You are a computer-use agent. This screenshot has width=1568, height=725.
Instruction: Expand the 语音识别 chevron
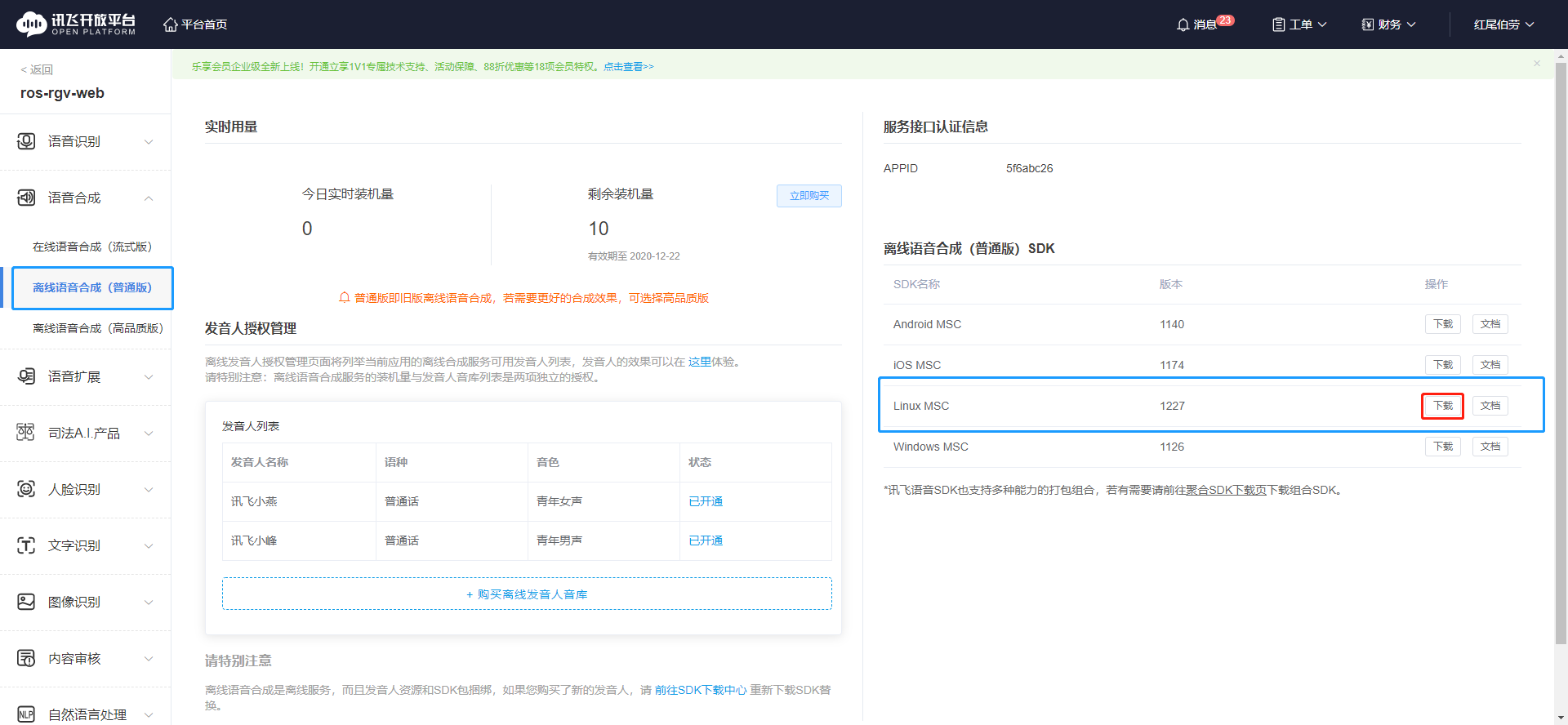149,142
